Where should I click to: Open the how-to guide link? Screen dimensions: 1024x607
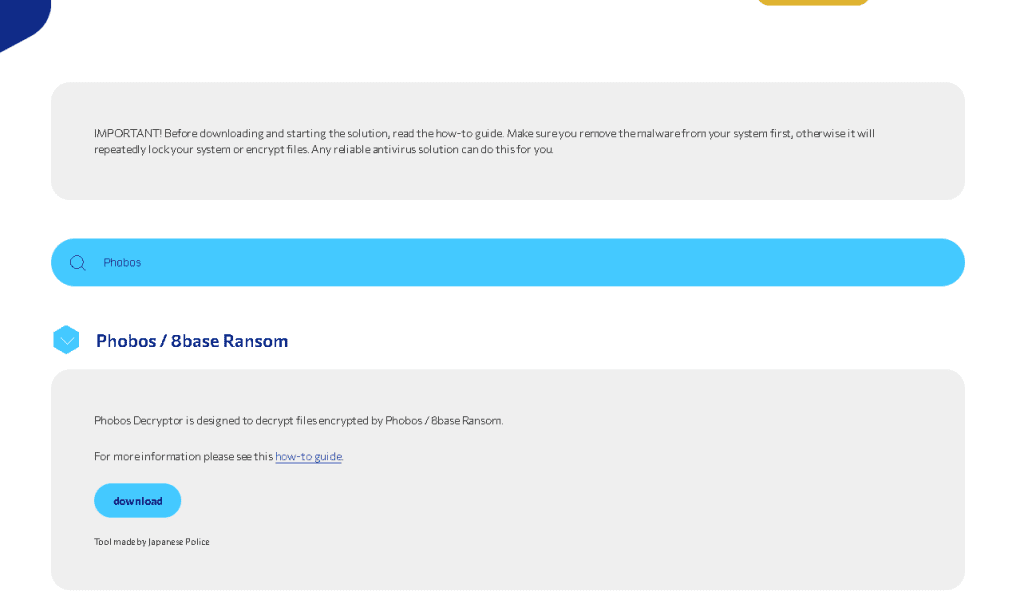(x=308, y=457)
